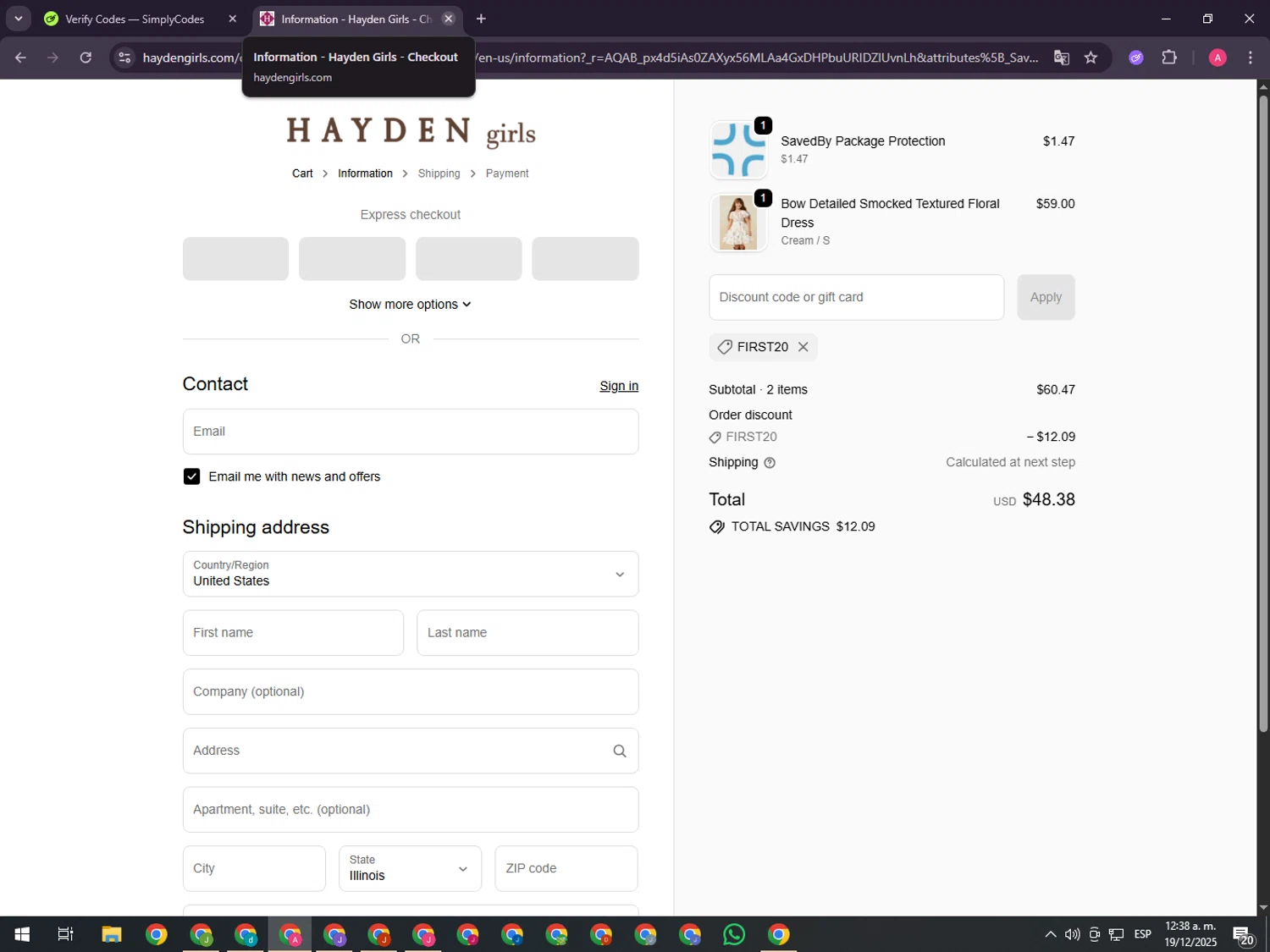The width and height of the screenshot is (1270, 952).
Task: Open the notification center icon
Action: point(1243,935)
